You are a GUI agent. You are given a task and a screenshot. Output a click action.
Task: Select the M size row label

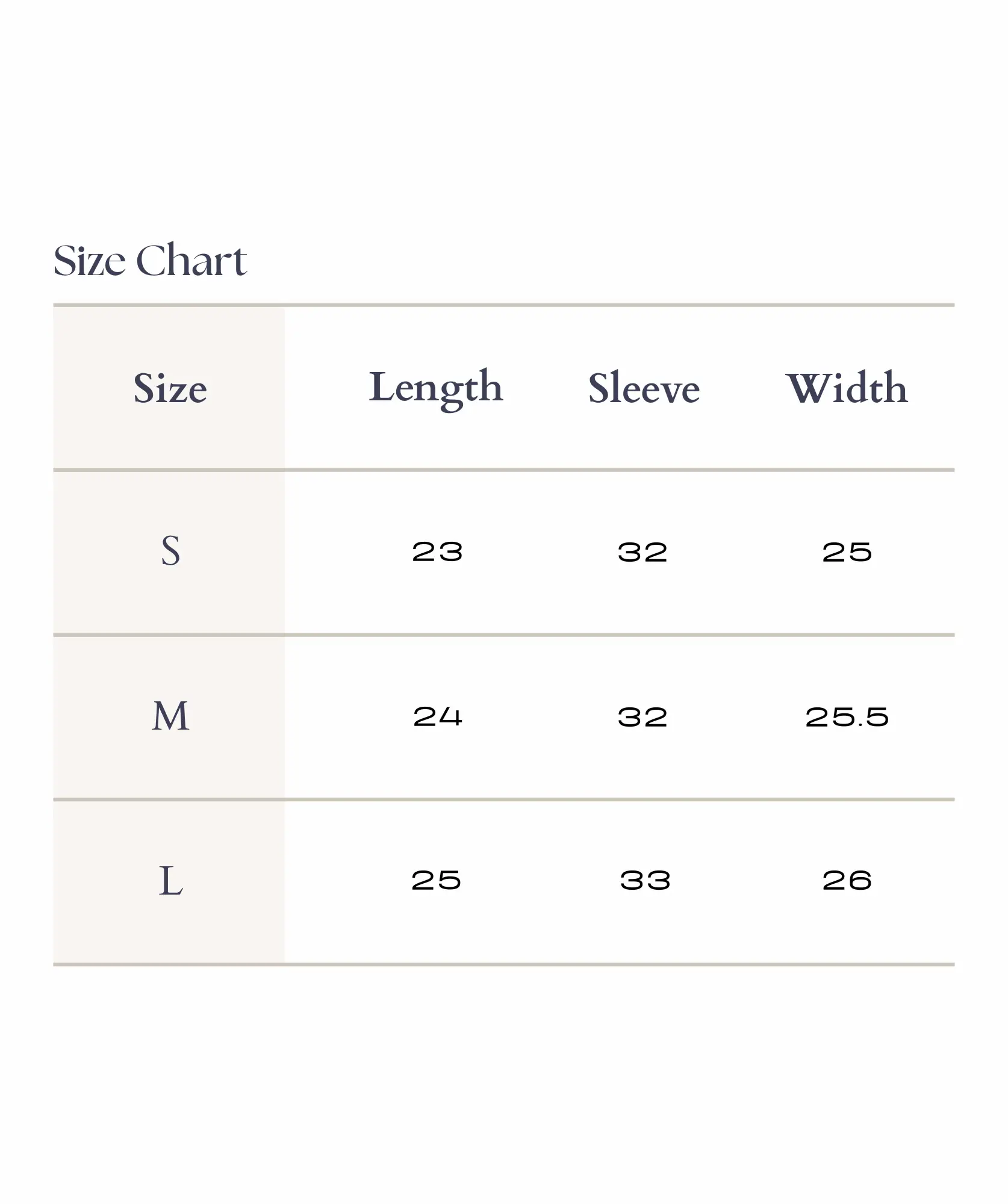pos(170,716)
